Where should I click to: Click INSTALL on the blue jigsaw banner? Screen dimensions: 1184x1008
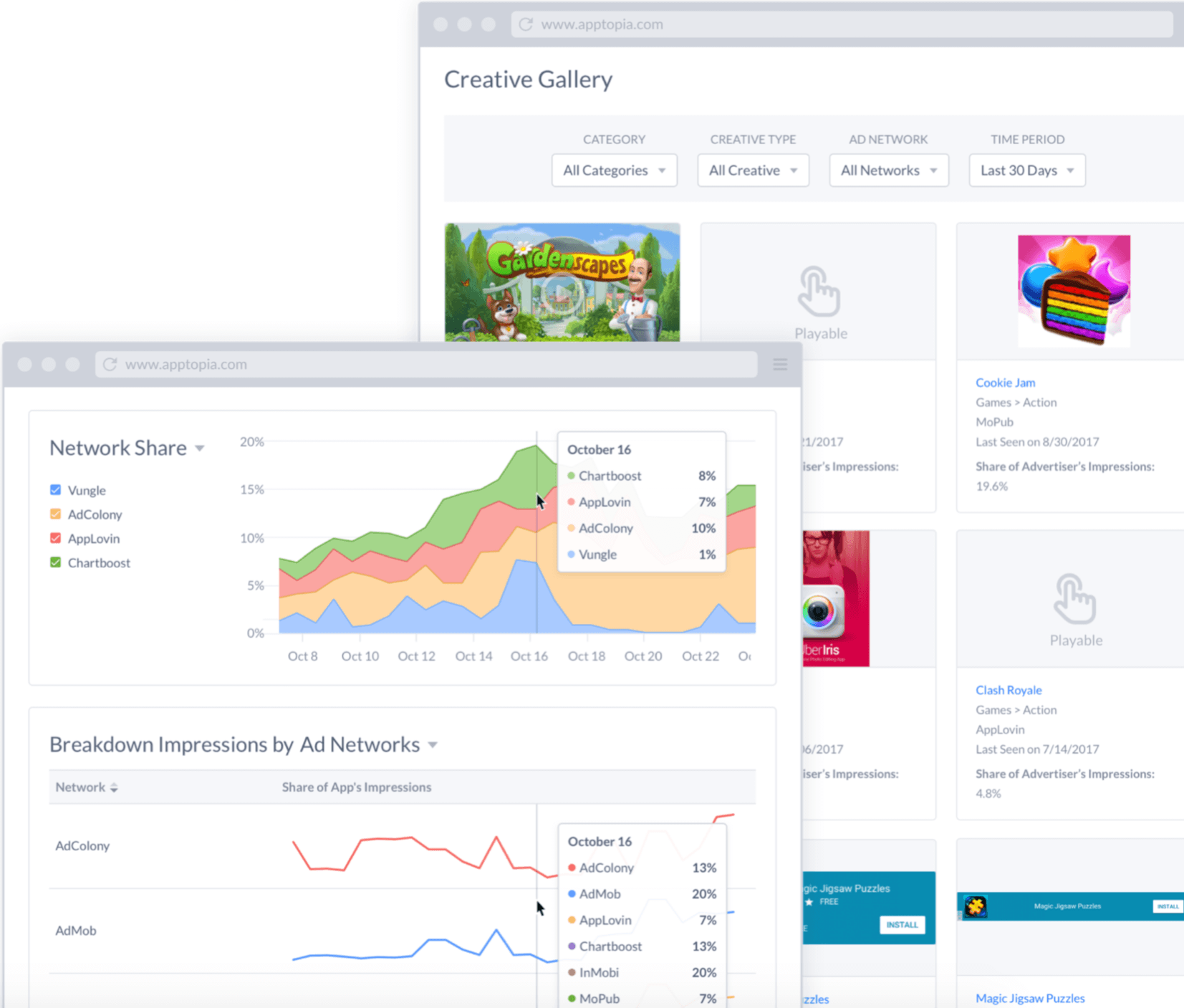[x=902, y=925]
